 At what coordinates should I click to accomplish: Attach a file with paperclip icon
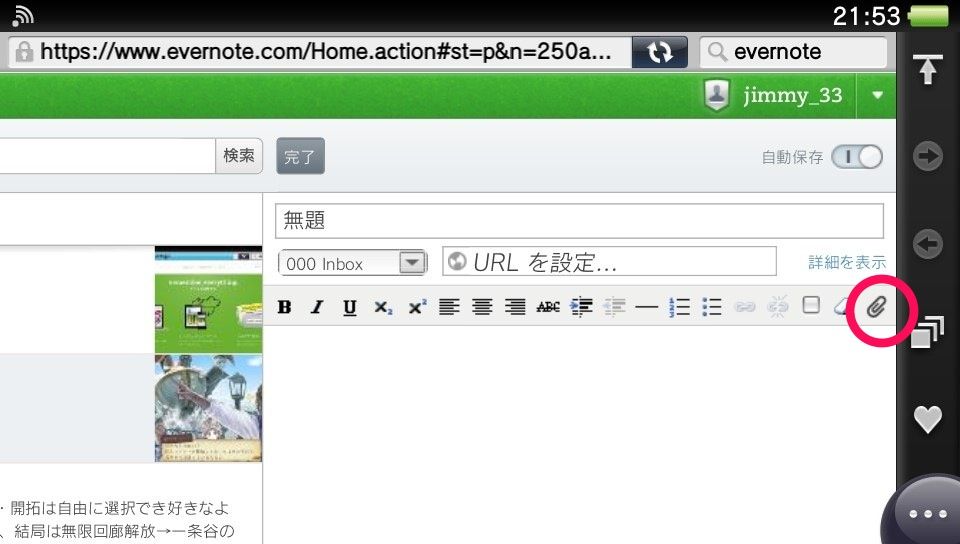[876, 307]
